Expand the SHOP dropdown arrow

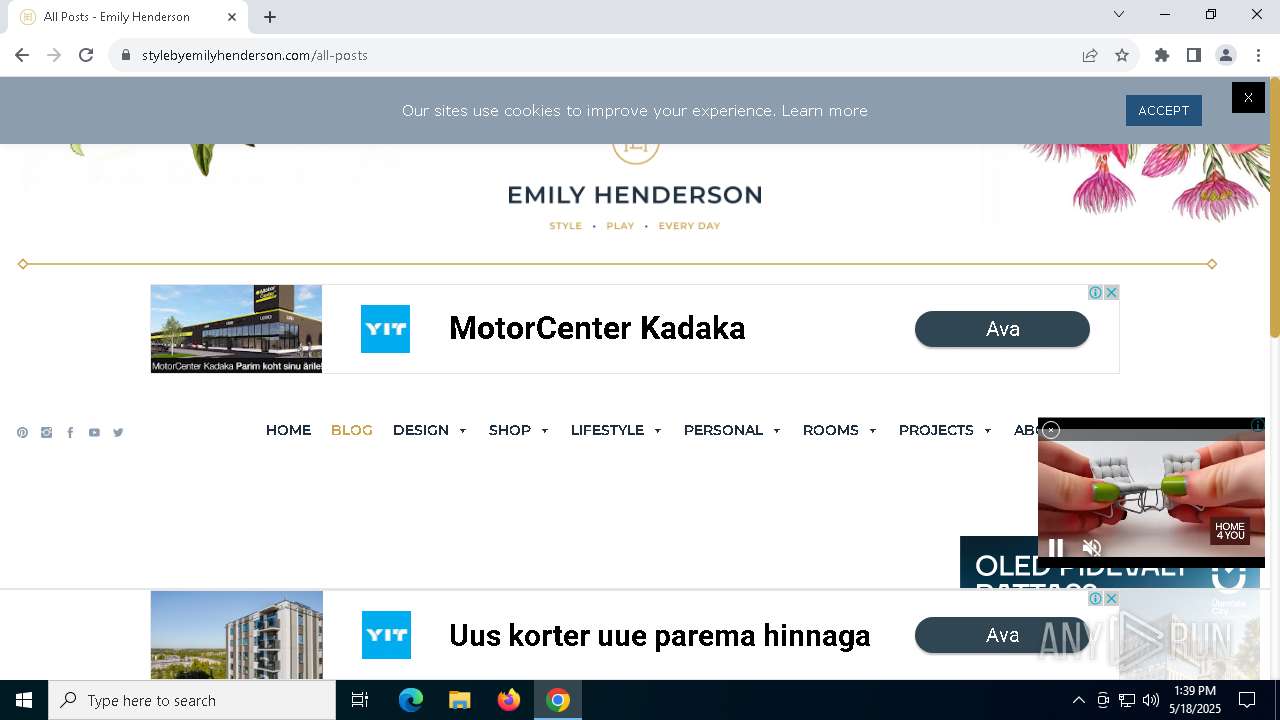pos(545,431)
